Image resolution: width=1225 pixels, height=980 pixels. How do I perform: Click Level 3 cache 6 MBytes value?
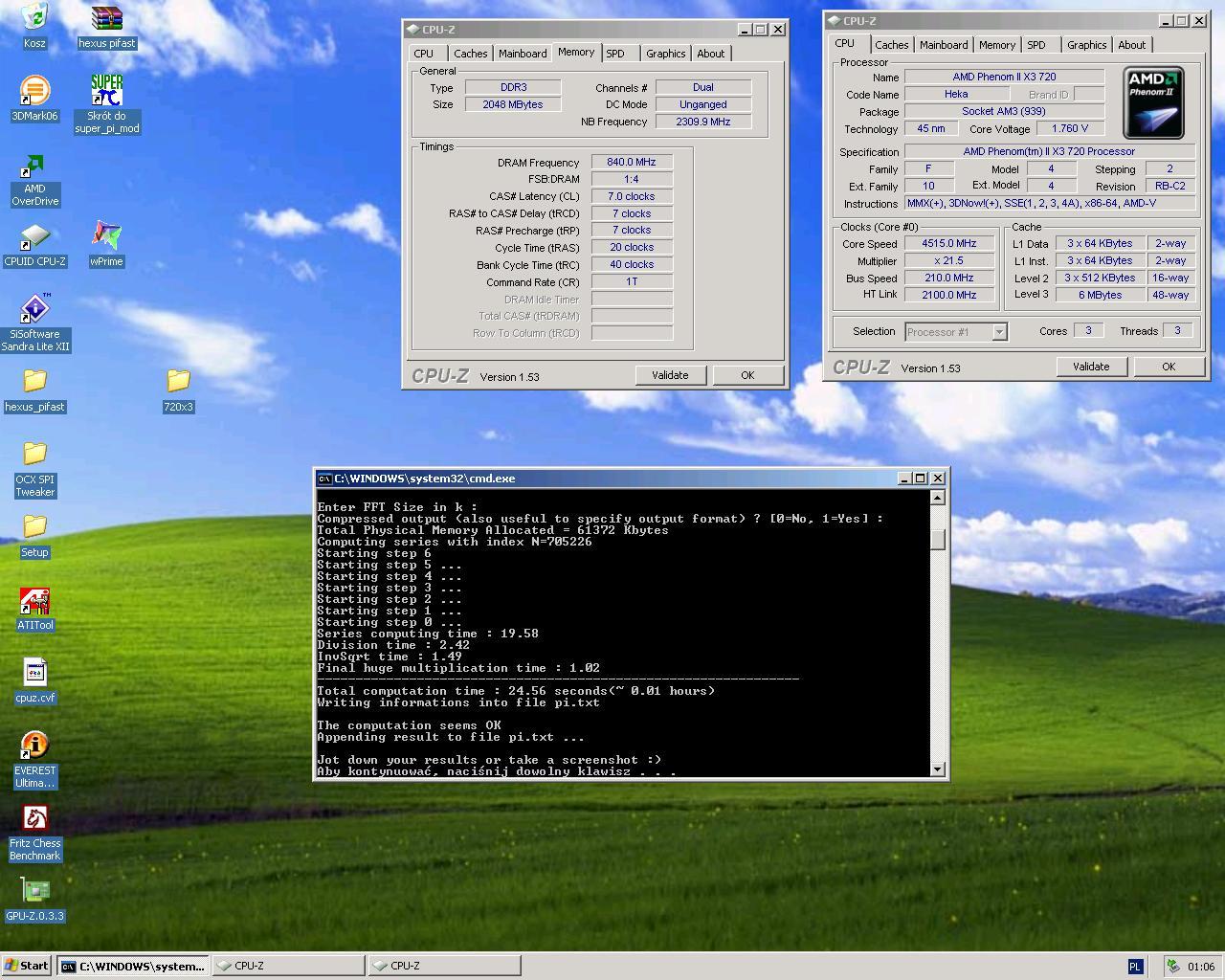click(1100, 296)
